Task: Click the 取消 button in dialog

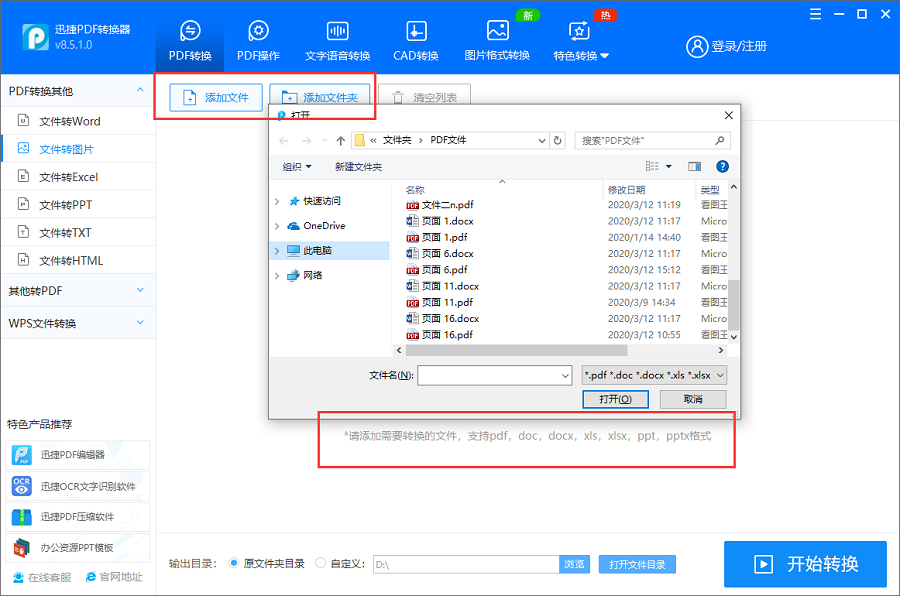Action: [693, 399]
